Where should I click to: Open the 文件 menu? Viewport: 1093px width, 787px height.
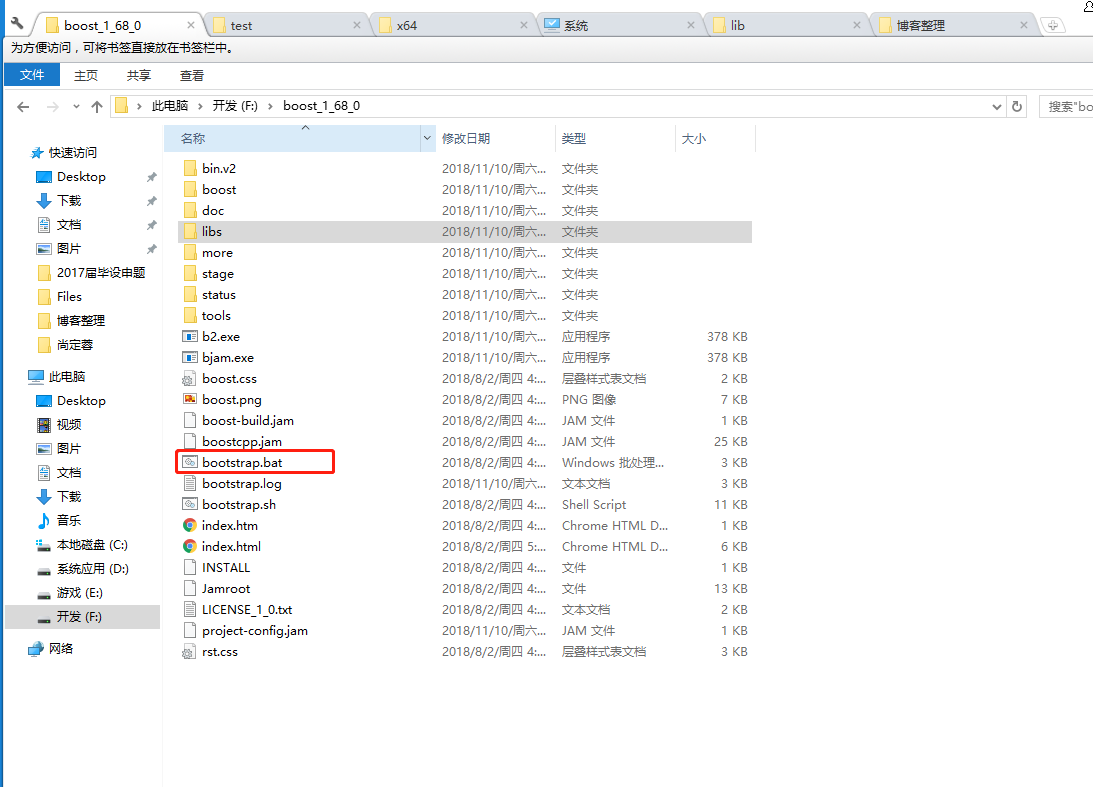pyautogui.click(x=31, y=75)
